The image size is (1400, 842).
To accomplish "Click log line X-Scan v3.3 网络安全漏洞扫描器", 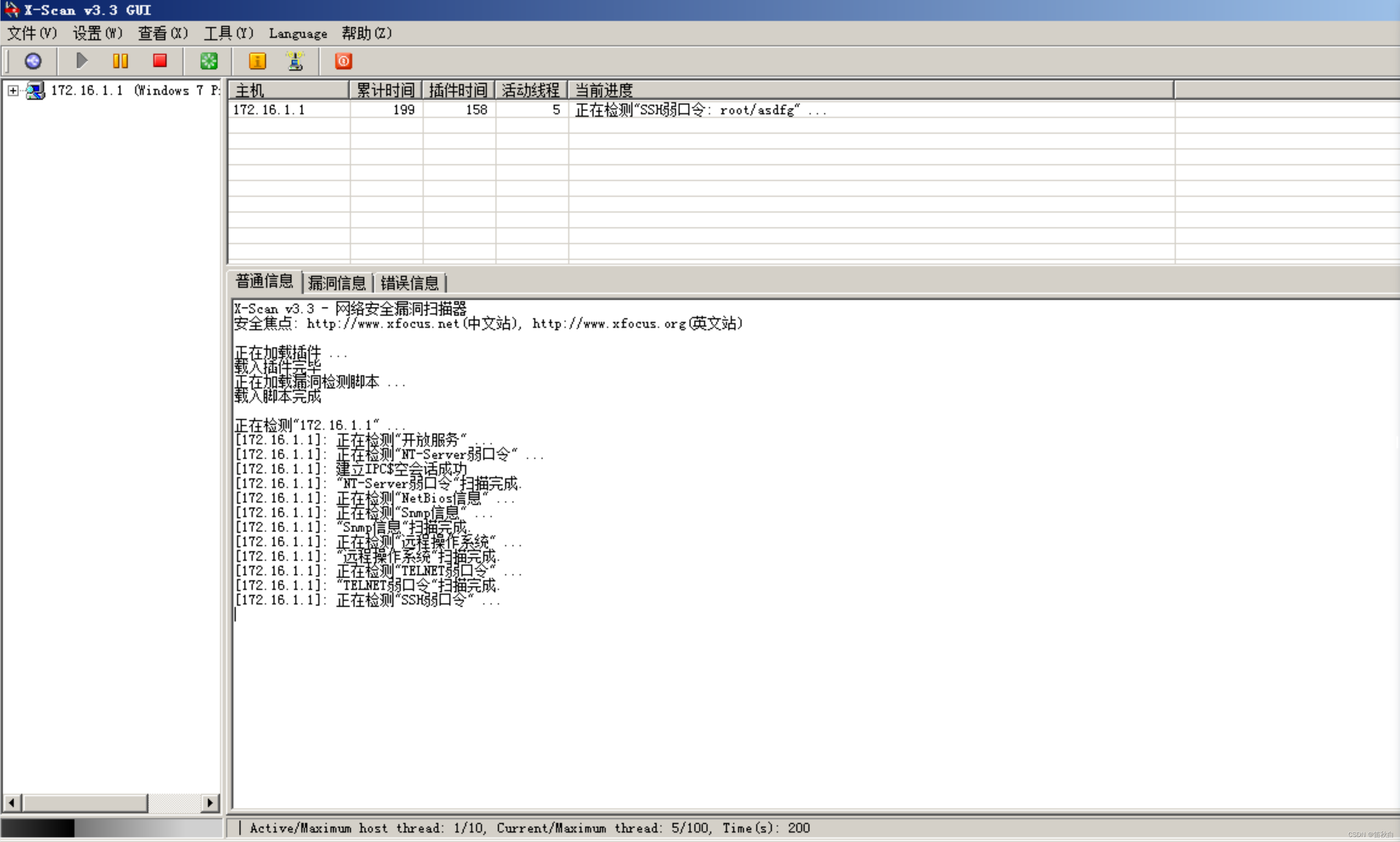I will point(350,309).
